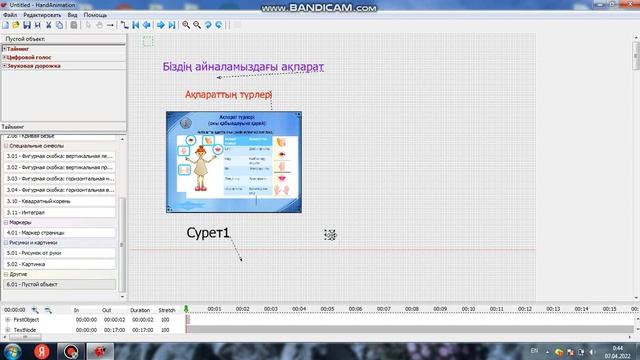Select 3.01 Фигурная скобка вертикальная левая
The image size is (640, 360).
tap(60, 156)
